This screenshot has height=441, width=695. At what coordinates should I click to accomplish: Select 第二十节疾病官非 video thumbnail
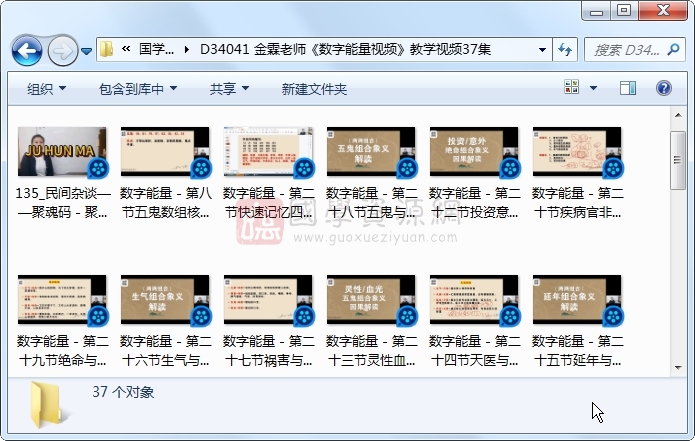click(578, 152)
